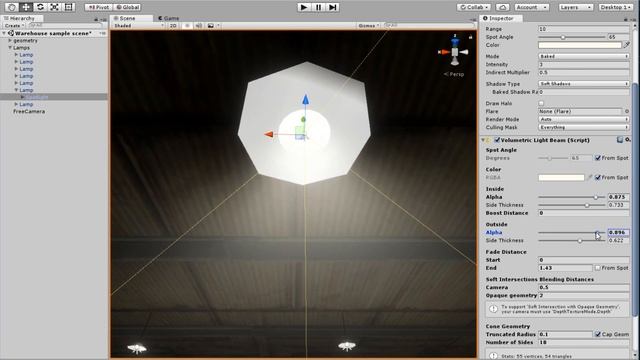The width and height of the screenshot is (640, 360).
Task: Toggle the Inspector panel lock icon
Action: [625, 19]
